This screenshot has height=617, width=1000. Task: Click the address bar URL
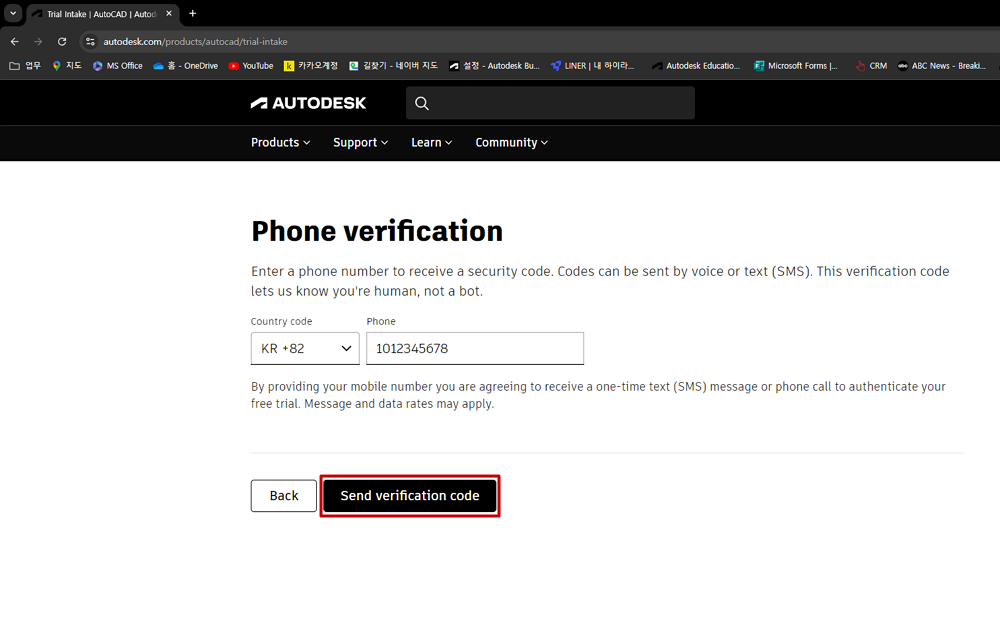pyautogui.click(x=195, y=41)
